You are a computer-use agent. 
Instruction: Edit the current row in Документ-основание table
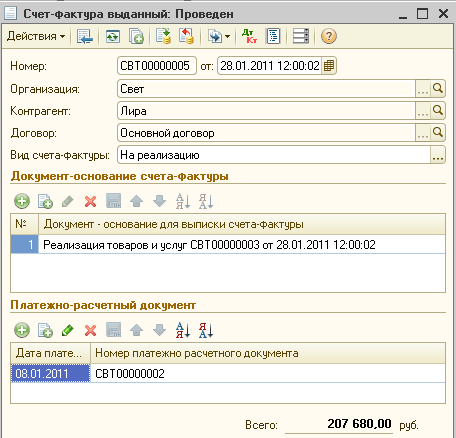[68, 201]
